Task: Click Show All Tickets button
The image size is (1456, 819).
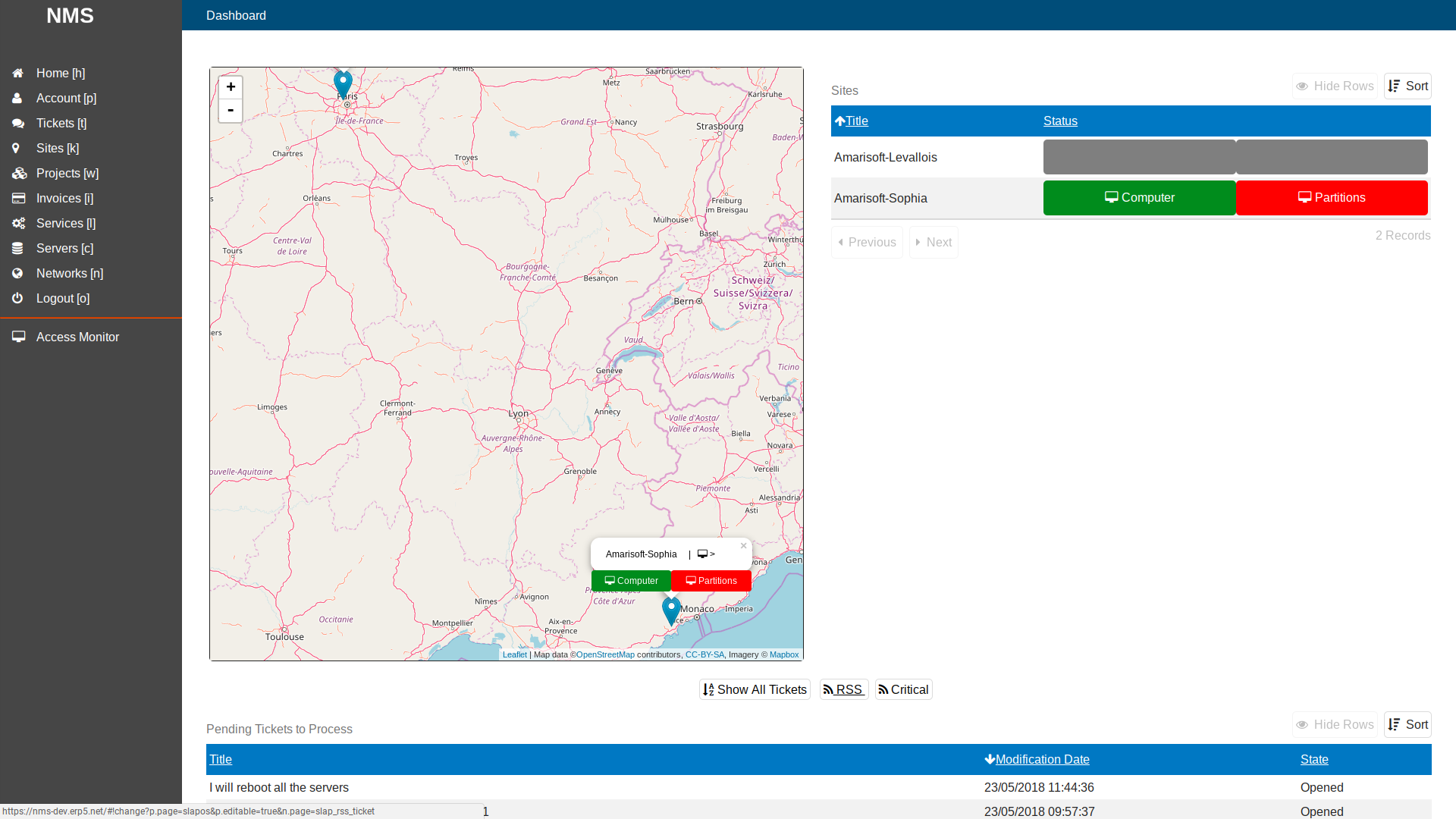Action: click(755, 690)
